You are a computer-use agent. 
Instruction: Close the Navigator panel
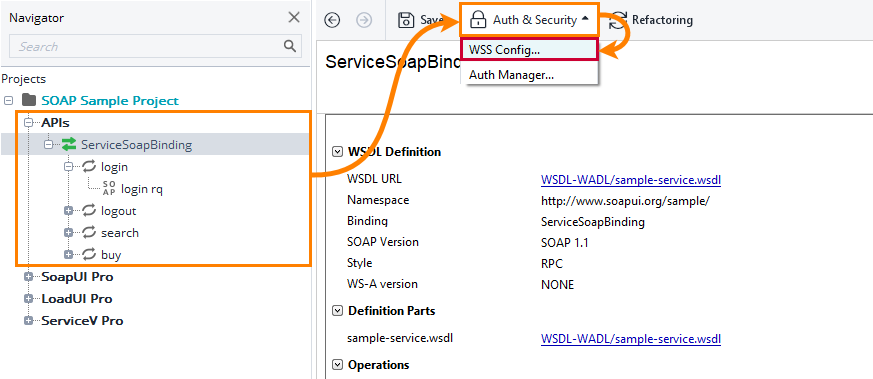[294, 18]
